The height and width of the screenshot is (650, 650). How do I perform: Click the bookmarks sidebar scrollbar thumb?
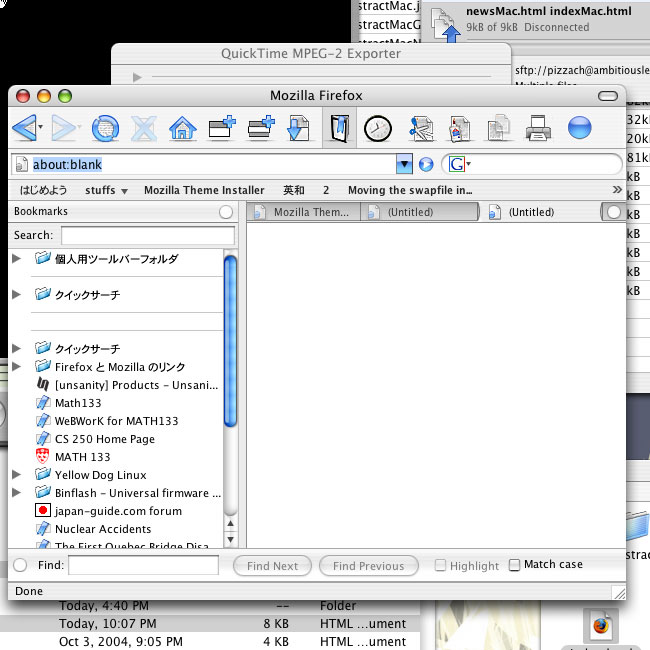230,341
